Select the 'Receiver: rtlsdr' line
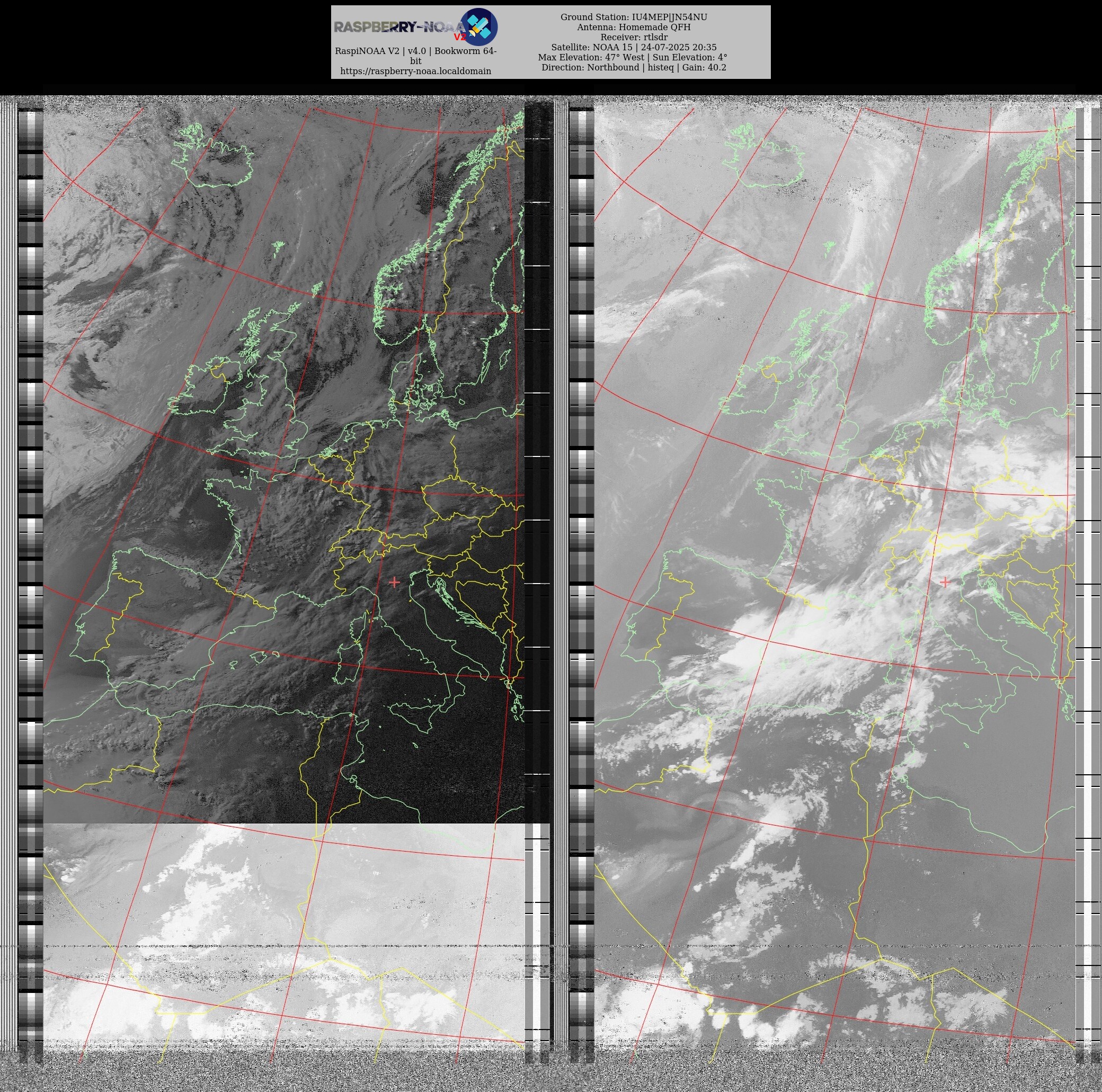 [x=634, y=37]
